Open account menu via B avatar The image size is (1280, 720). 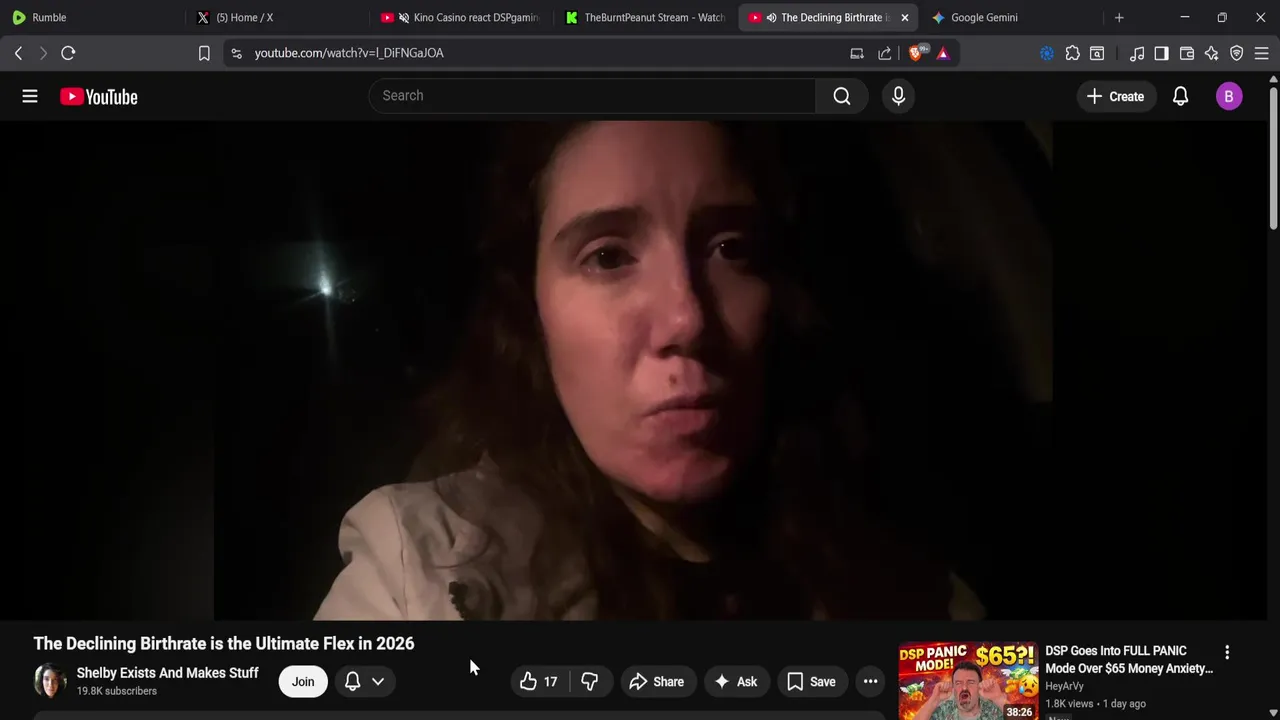(1229, 96)
